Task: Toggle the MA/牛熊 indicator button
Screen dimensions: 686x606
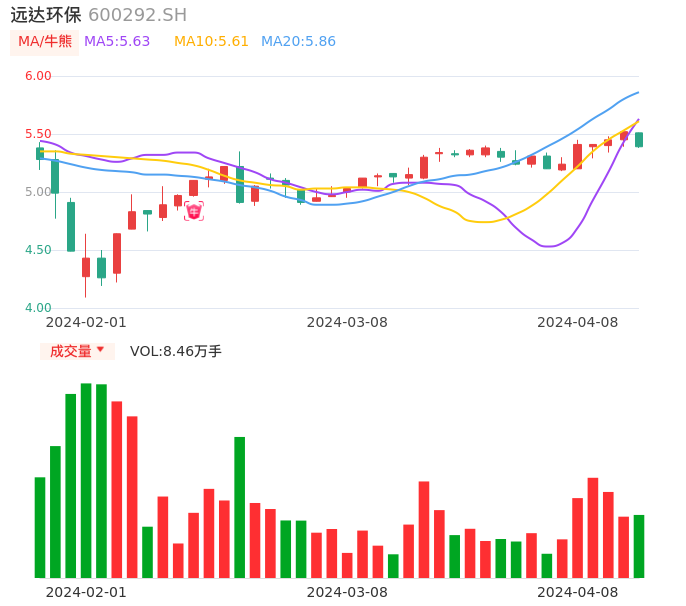Action: point(45,42)
